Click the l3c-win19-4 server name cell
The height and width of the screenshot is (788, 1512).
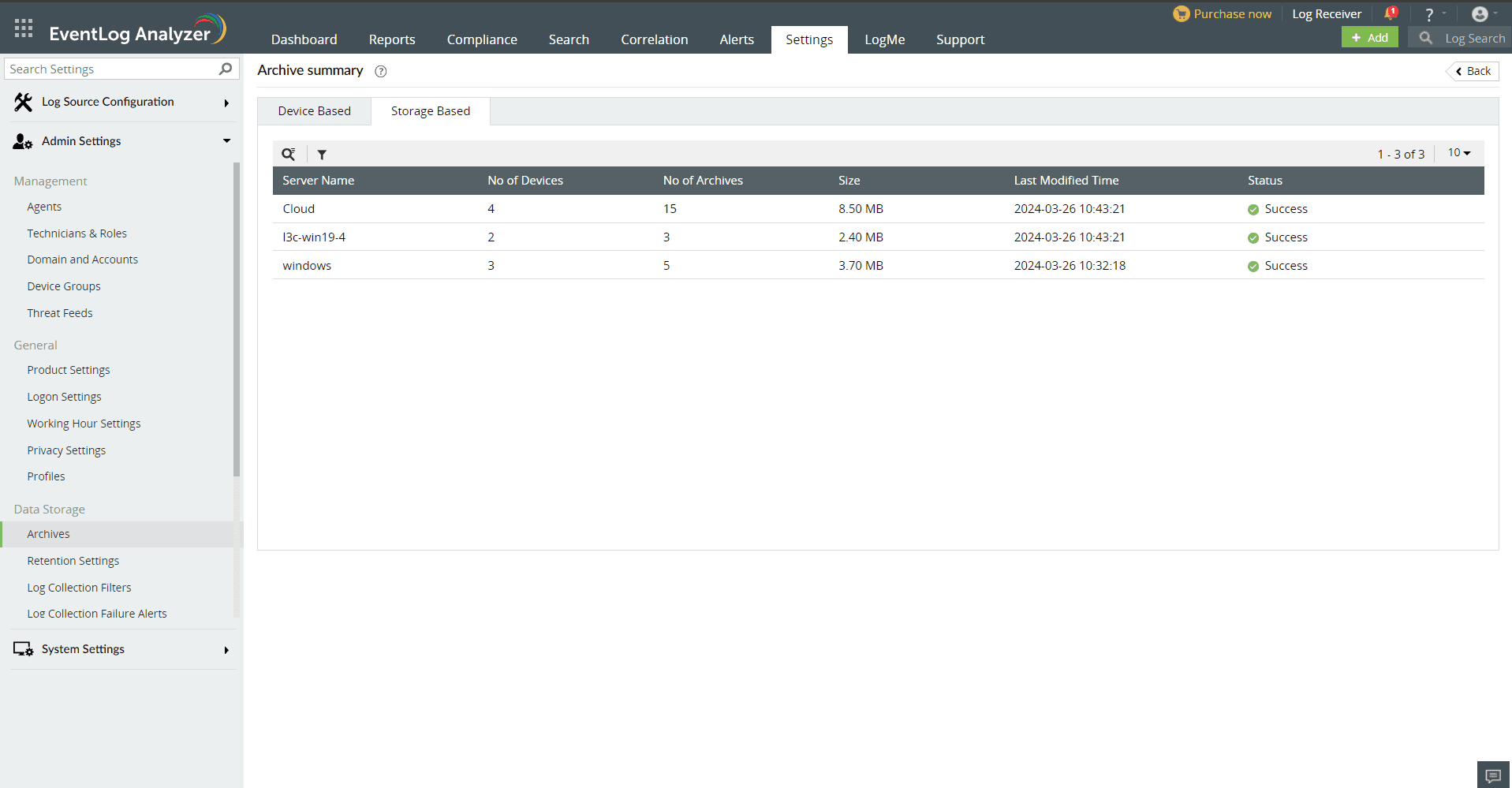pos(314,237)
